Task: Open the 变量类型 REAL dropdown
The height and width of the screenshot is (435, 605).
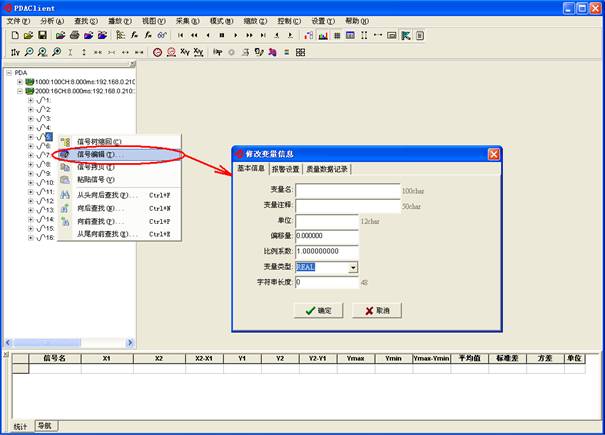Action: [353, 267]
